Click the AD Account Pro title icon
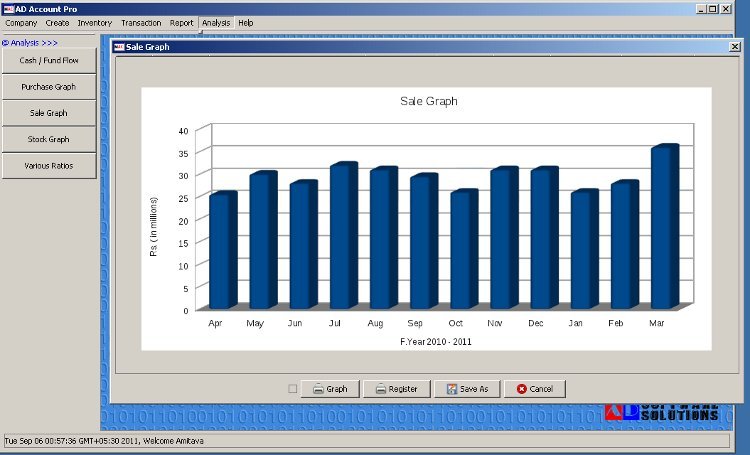Viewport: 750px width, 455px height. [x=8, y=9]
